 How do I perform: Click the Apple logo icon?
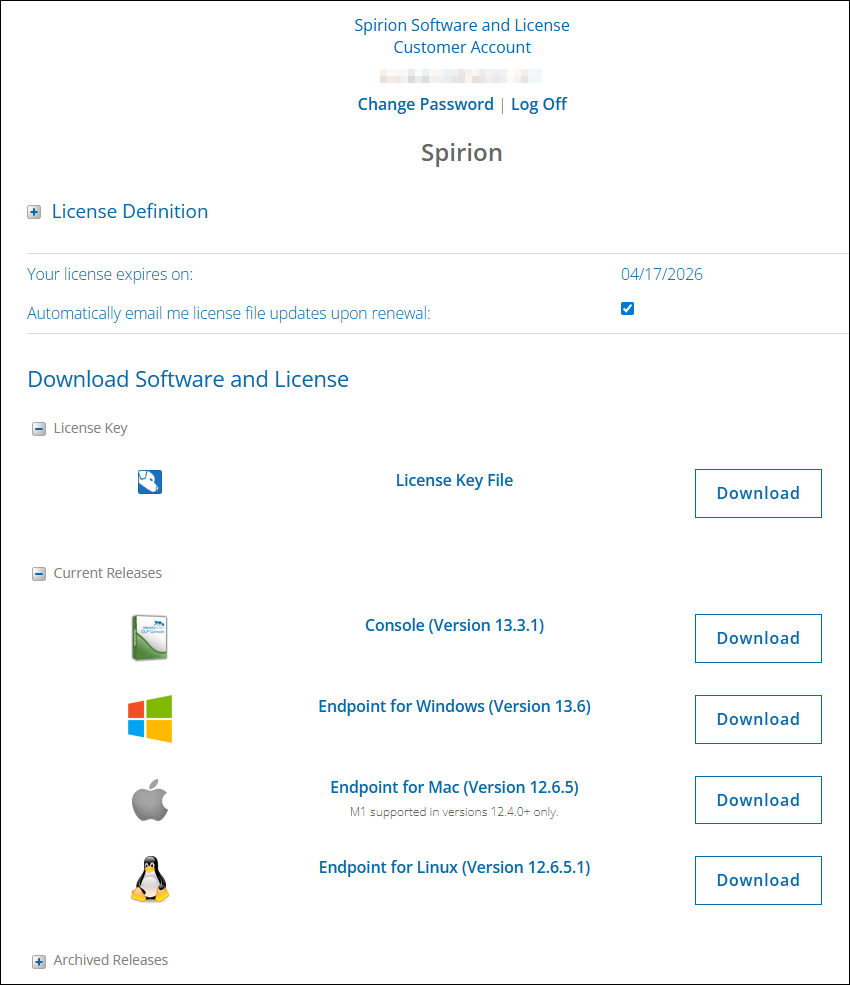pos(150,800)
